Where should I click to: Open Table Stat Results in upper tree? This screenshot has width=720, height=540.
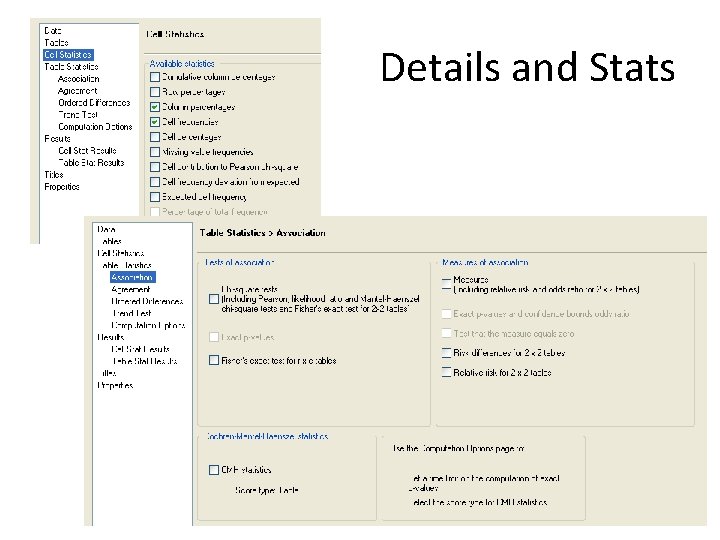(x=91, y=162)
